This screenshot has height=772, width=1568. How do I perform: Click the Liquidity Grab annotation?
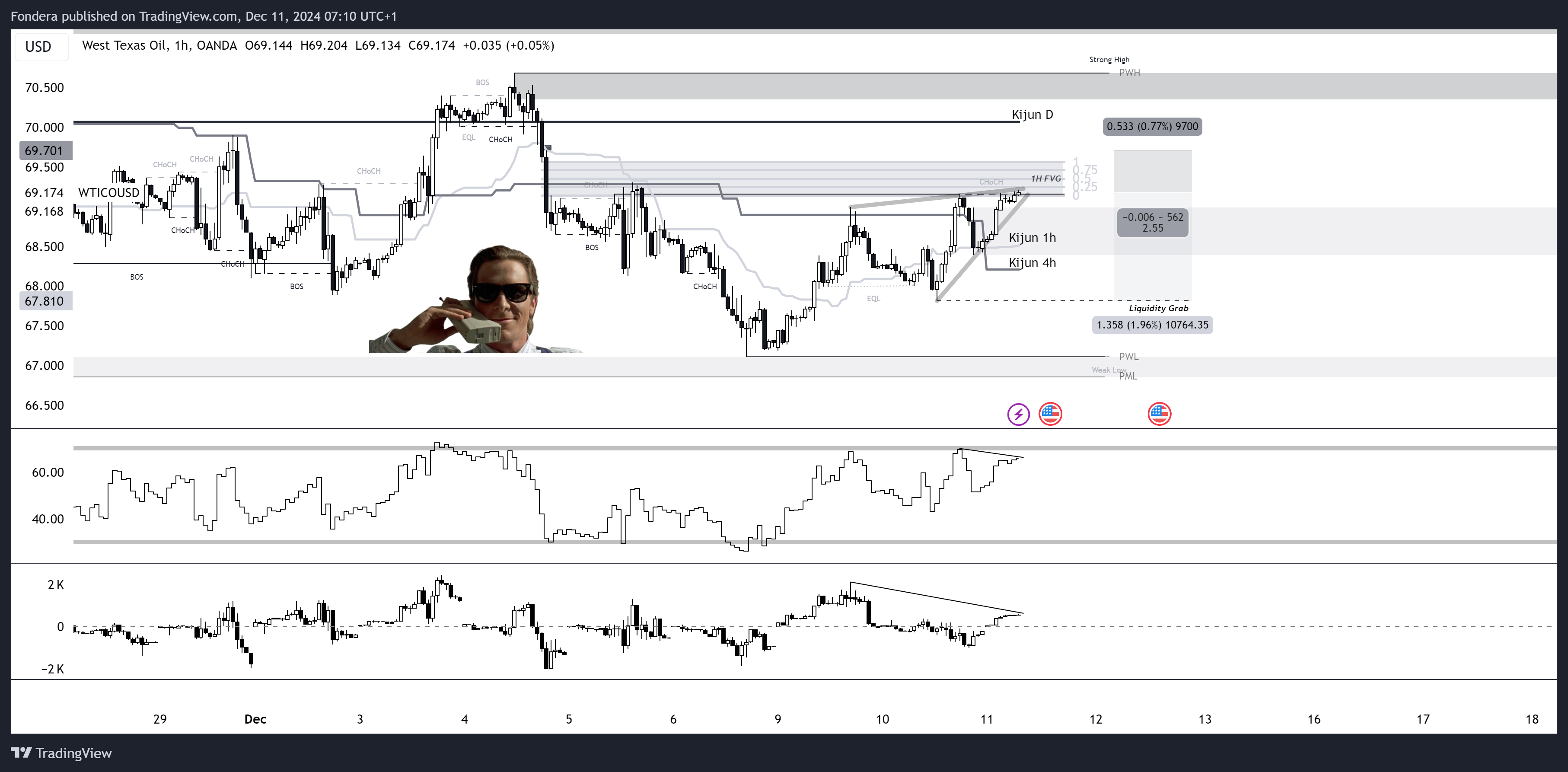pos(1158,308)
